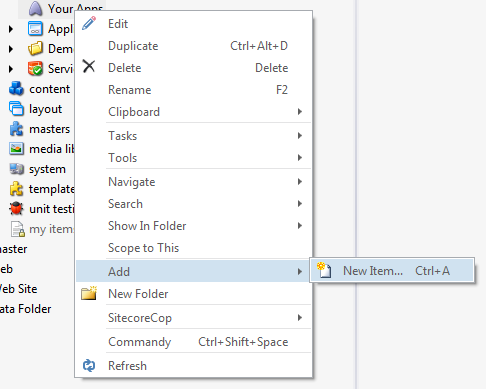This screenshot has width=486, height=389.
Task: Expand the Clipboard submenu arrow
Action: tap(300, 112)
